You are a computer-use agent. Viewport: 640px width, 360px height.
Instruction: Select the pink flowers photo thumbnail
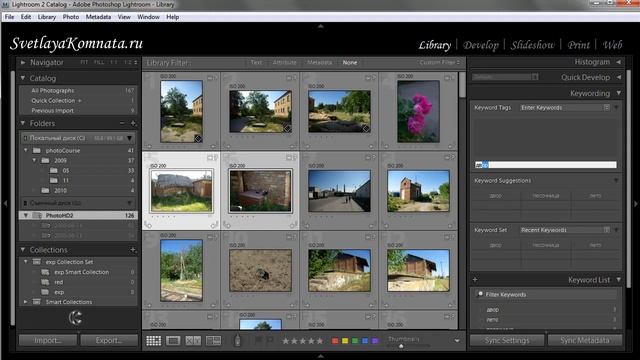418,111
